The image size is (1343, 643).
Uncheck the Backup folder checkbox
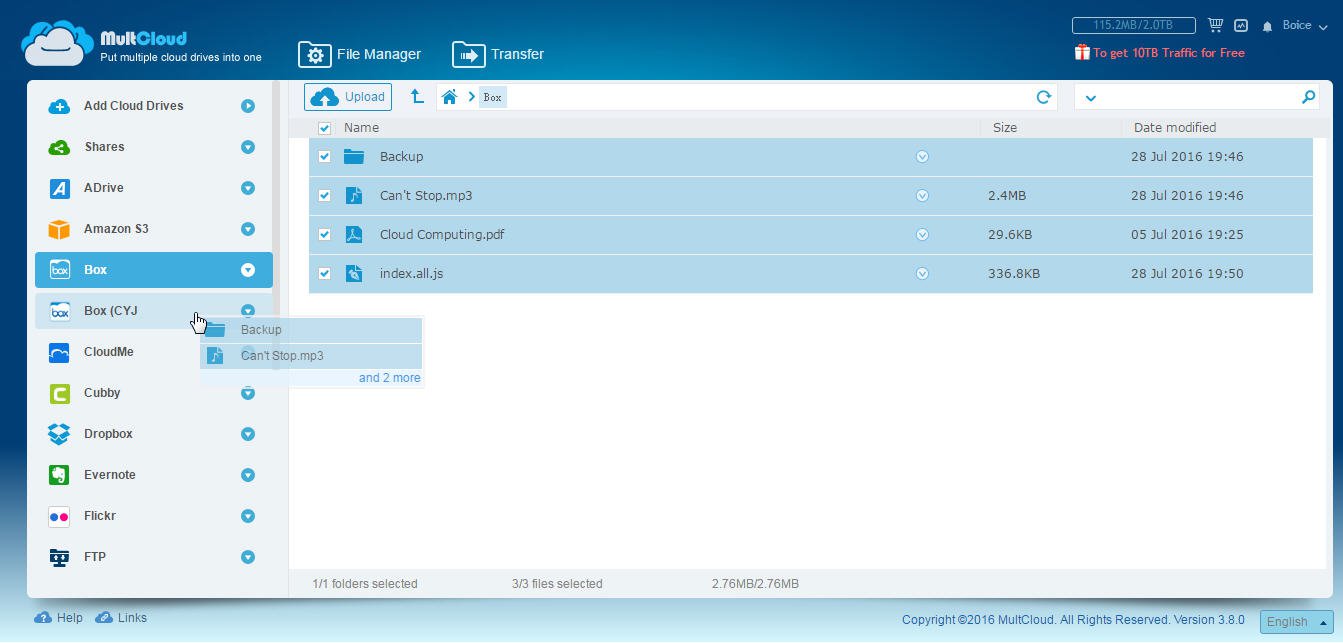[324, 157]
